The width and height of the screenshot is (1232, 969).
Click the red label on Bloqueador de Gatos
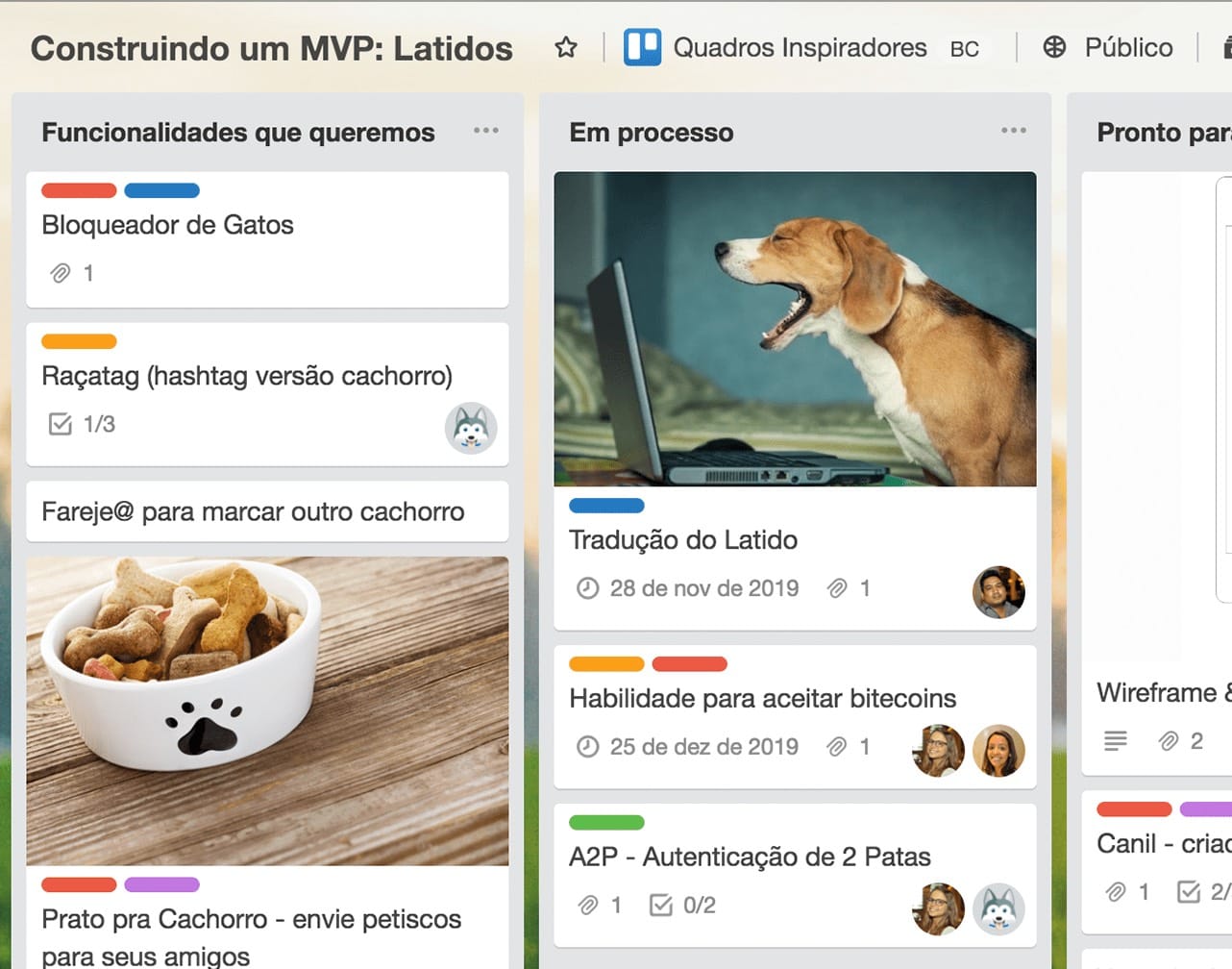79,190
